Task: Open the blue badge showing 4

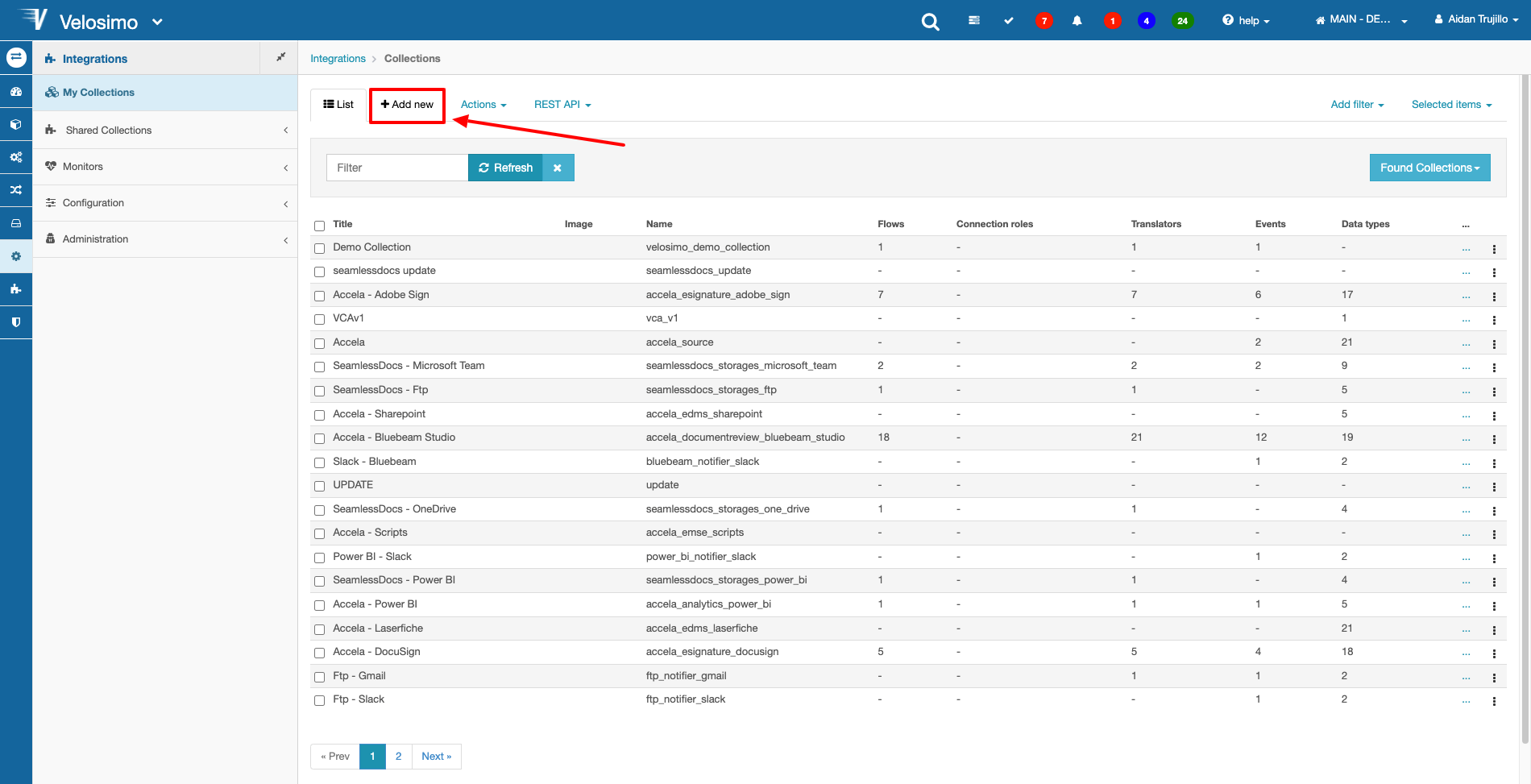Action: [x=1147, y=20]
